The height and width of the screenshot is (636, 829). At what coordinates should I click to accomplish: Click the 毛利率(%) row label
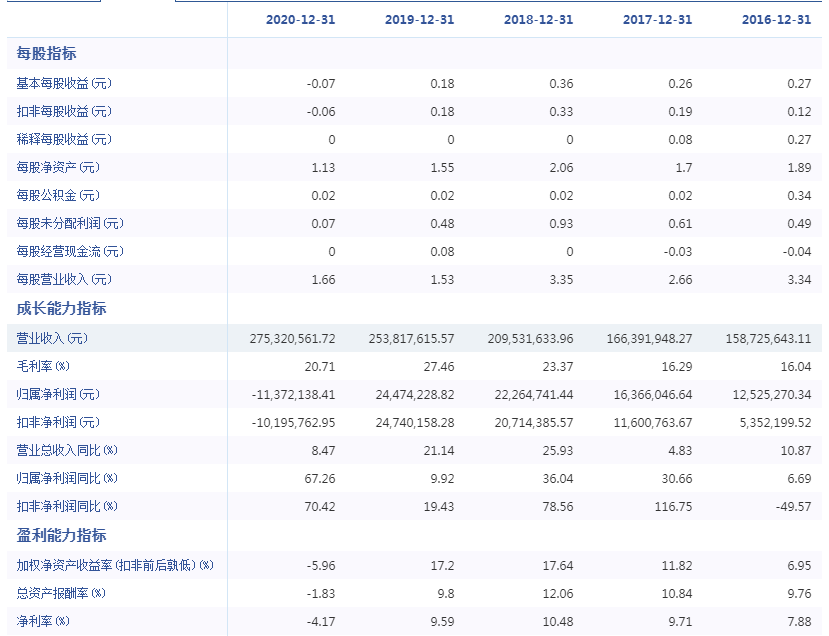43,366
